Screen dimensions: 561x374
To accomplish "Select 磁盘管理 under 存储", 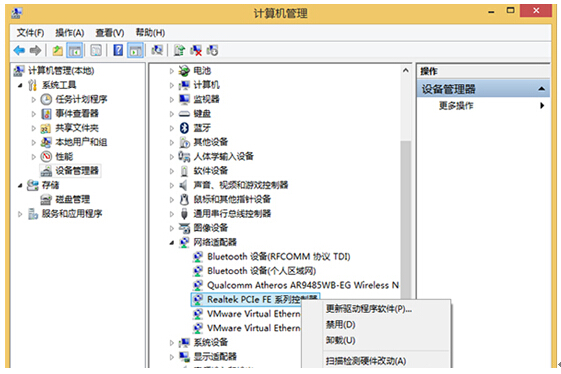I will (73, 199).
